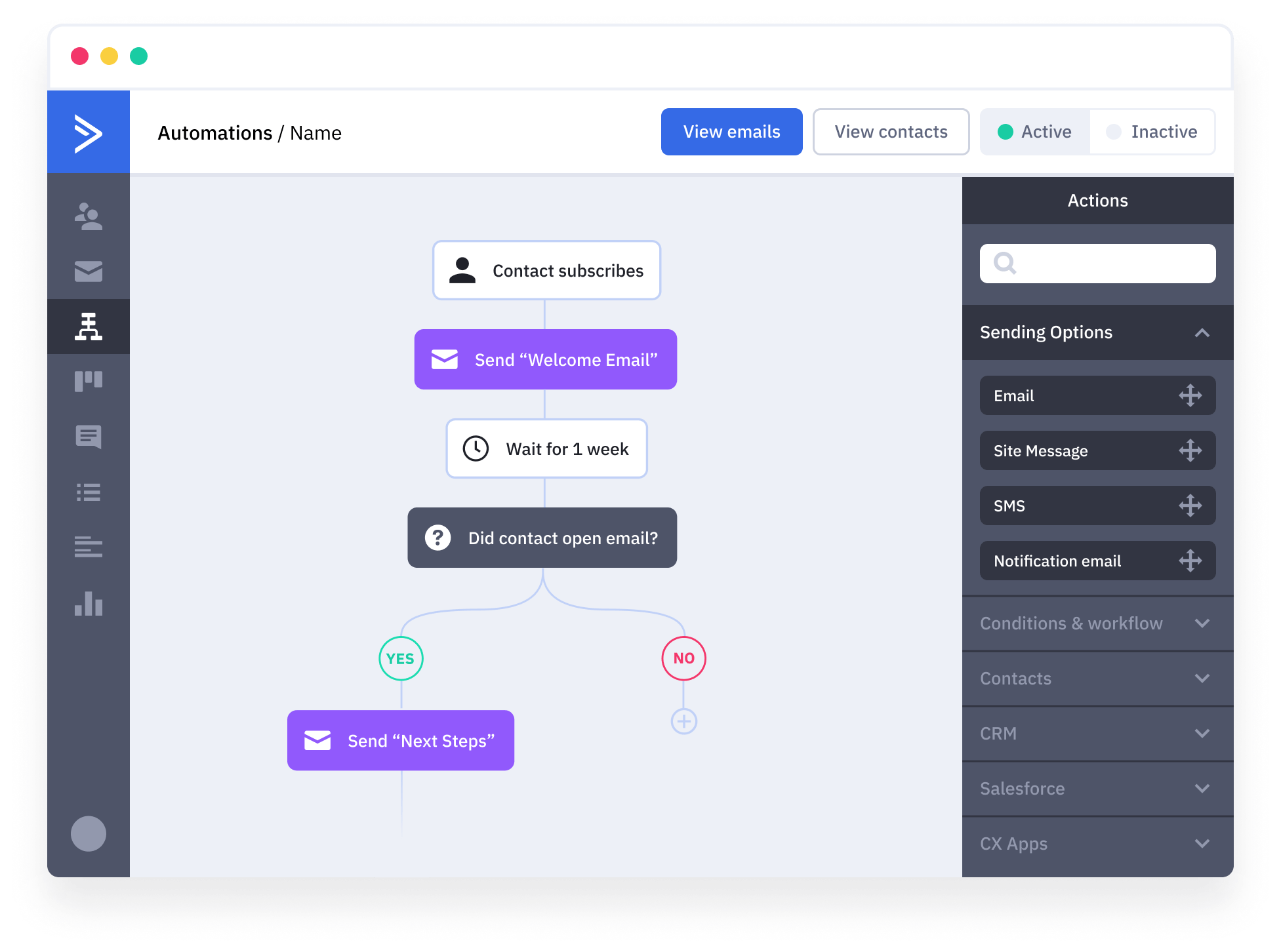Click the NO branch circle
The height and width of the screenshot is (952, 1281).
pyautogui.click(x=683, y=658)
